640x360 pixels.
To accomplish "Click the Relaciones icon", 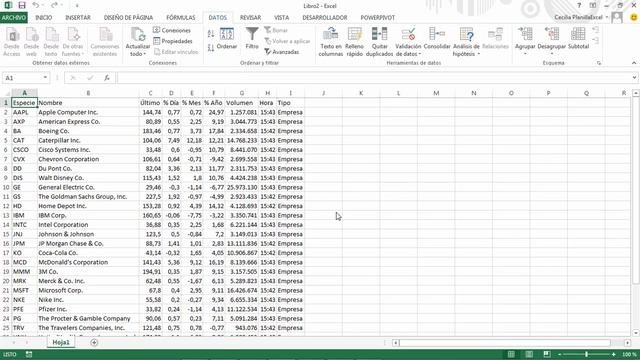I will click(495, 39).
